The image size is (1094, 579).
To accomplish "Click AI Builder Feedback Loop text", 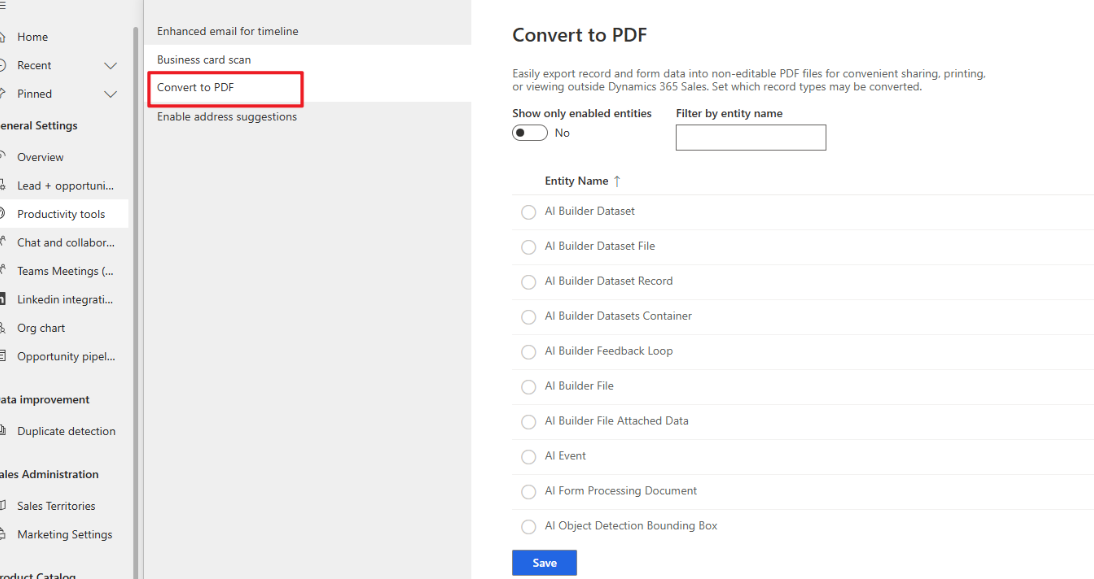I will click(608, 351).
